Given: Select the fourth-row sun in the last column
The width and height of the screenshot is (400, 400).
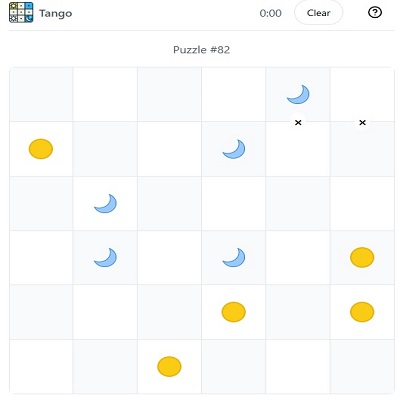Looking at the screenshot, I should 362,257.
